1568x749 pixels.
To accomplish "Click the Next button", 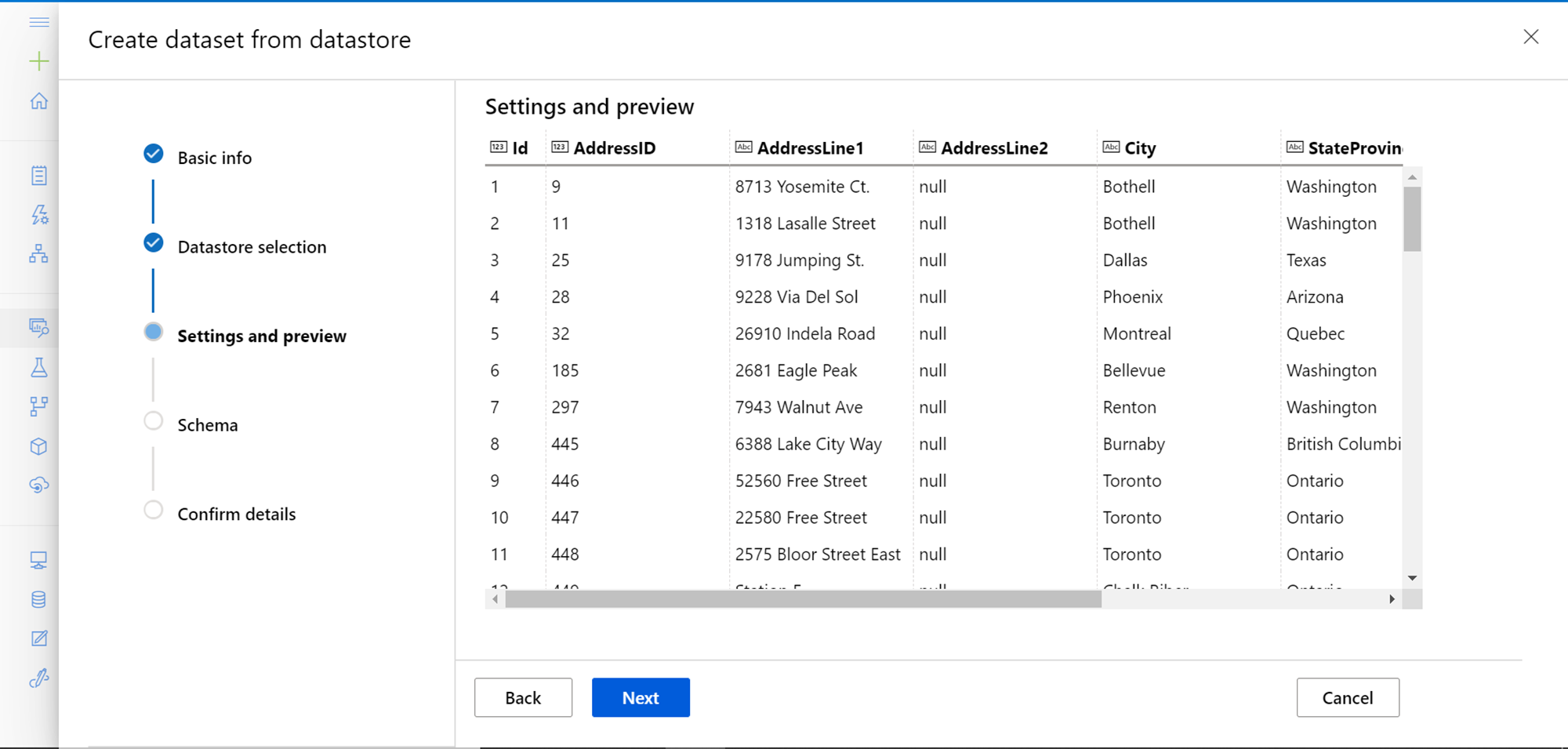I will 640,697.
